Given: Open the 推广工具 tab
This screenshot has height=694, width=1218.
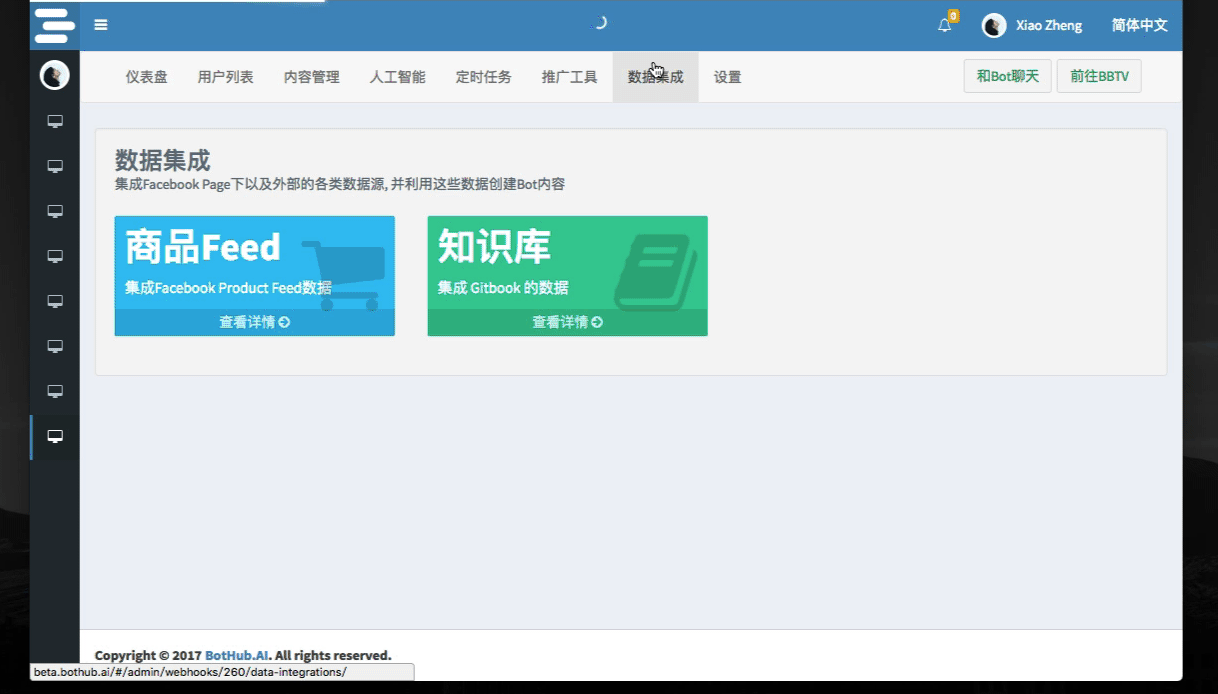Looking at the screenshot, I should (x=569, y=77).
